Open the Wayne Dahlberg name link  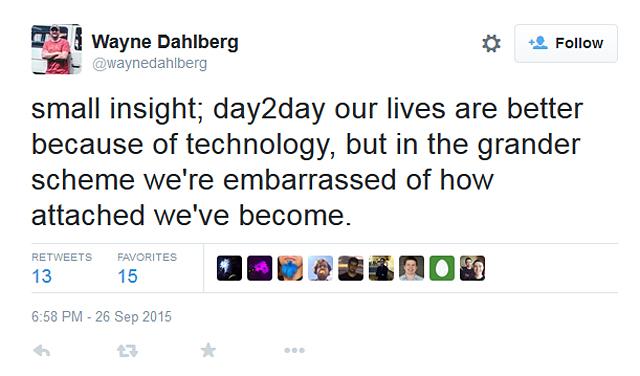tap(165, 42)
